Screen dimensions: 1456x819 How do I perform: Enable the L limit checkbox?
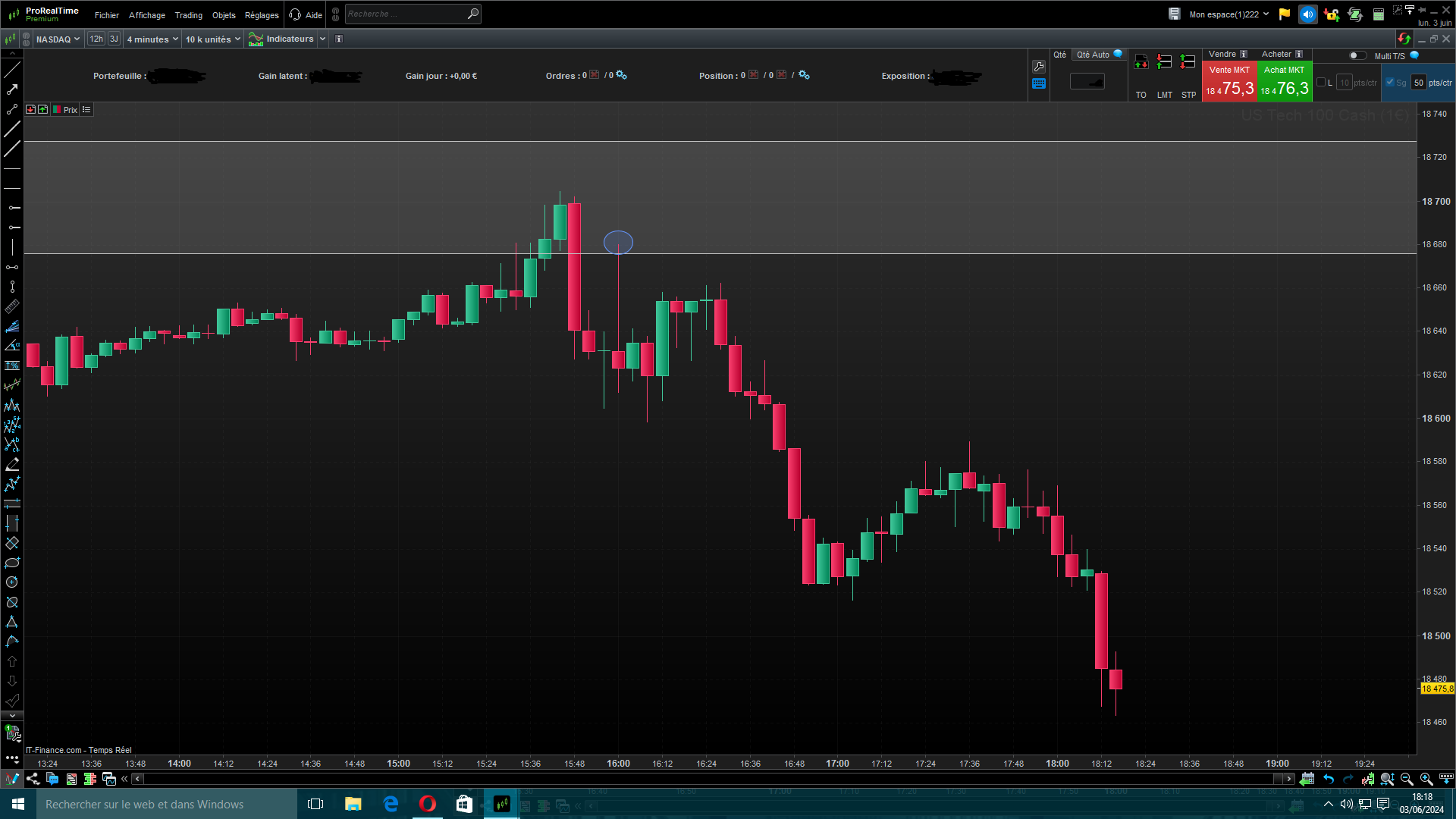(1321, 83)
